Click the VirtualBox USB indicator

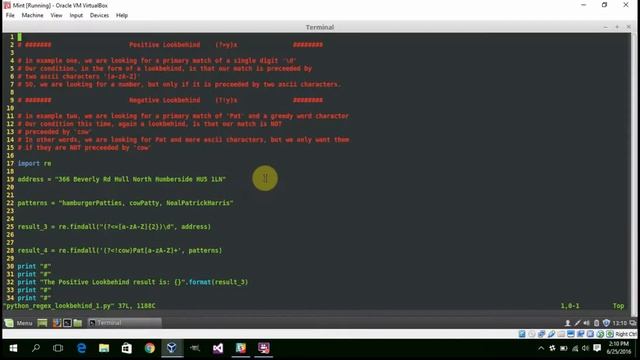point(551,334)
